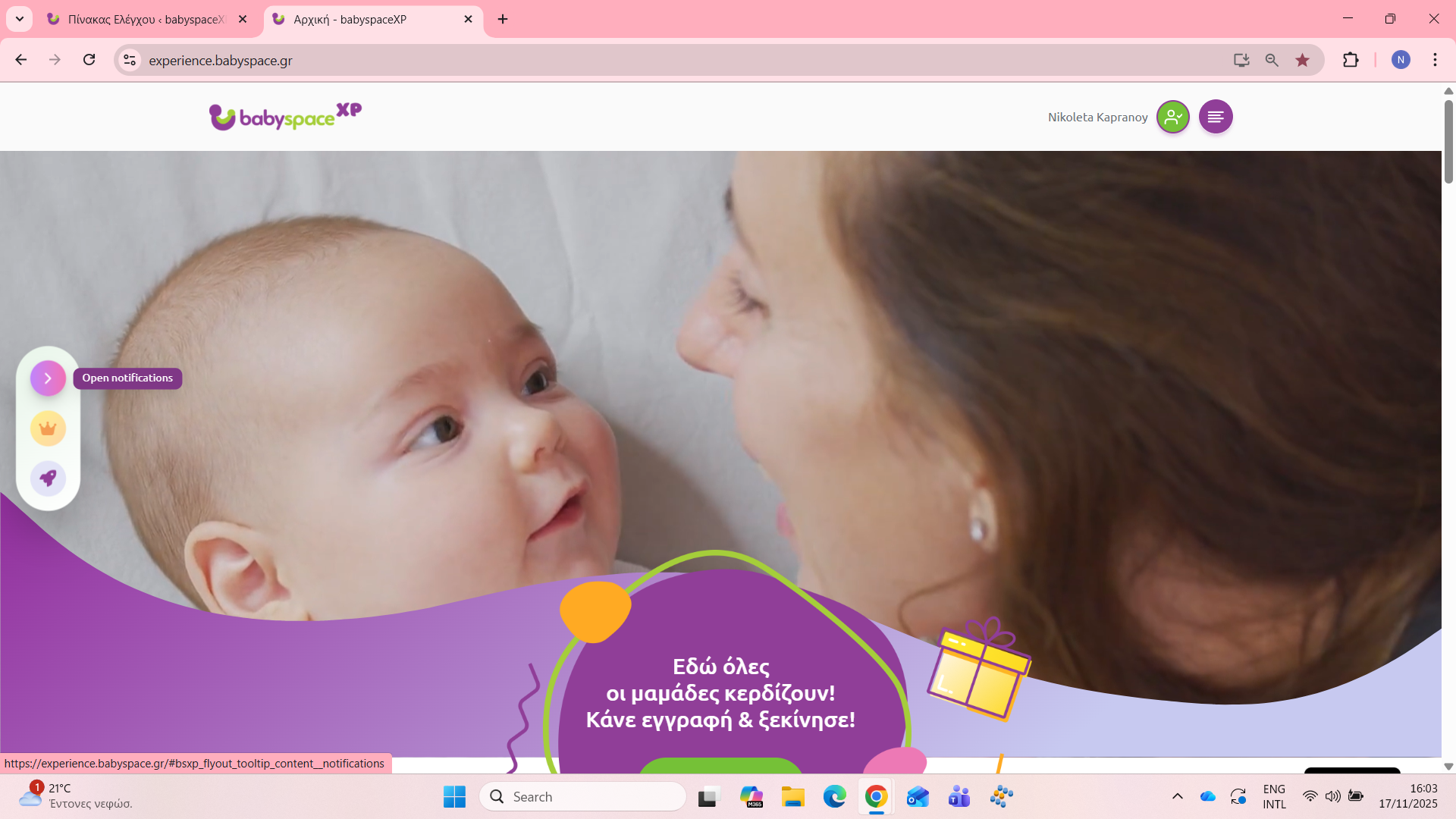The image size is (1456, 819).
Task: Click the zoom magnifier icon in address bar
Action: [1272, 60]
